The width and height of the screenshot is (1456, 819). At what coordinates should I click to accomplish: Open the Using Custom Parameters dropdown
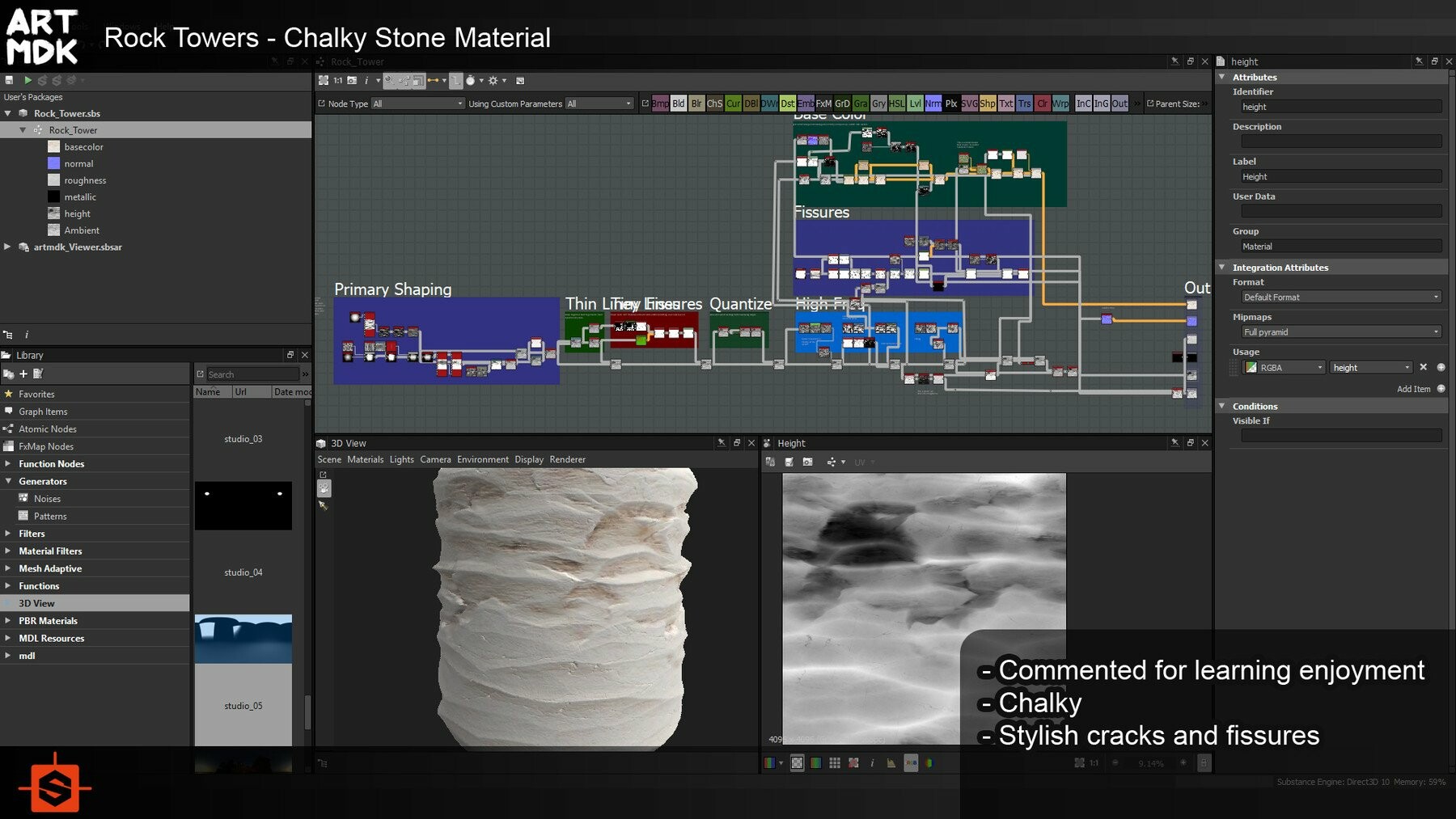(x=599, y=103)
